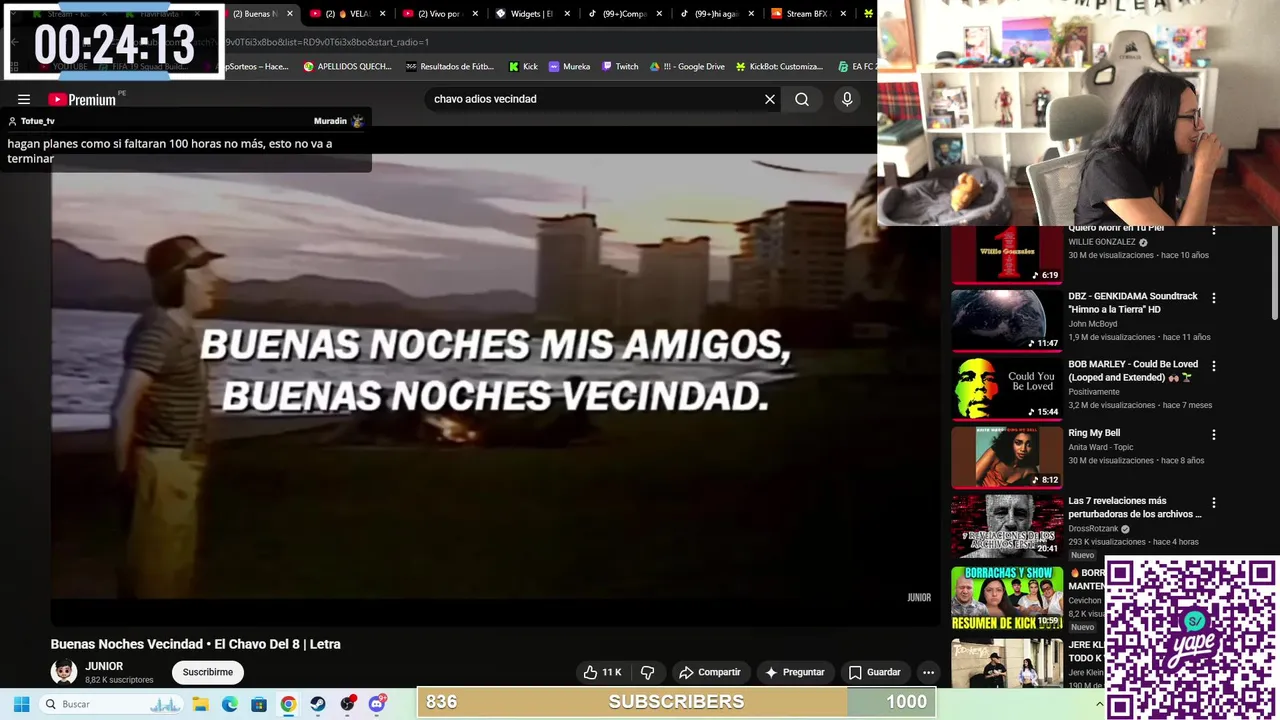Switch to the Stream BFX browser tab

(808, 14)
